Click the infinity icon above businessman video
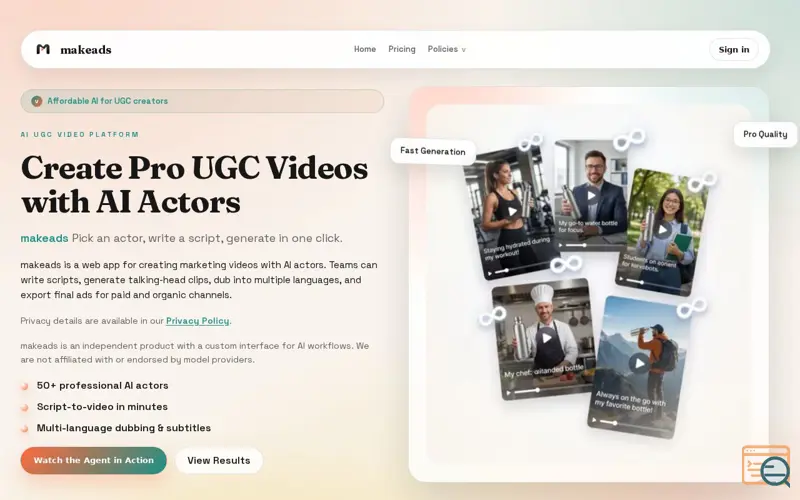Screen dimensions: 800x500 click(x=629, y=140)
